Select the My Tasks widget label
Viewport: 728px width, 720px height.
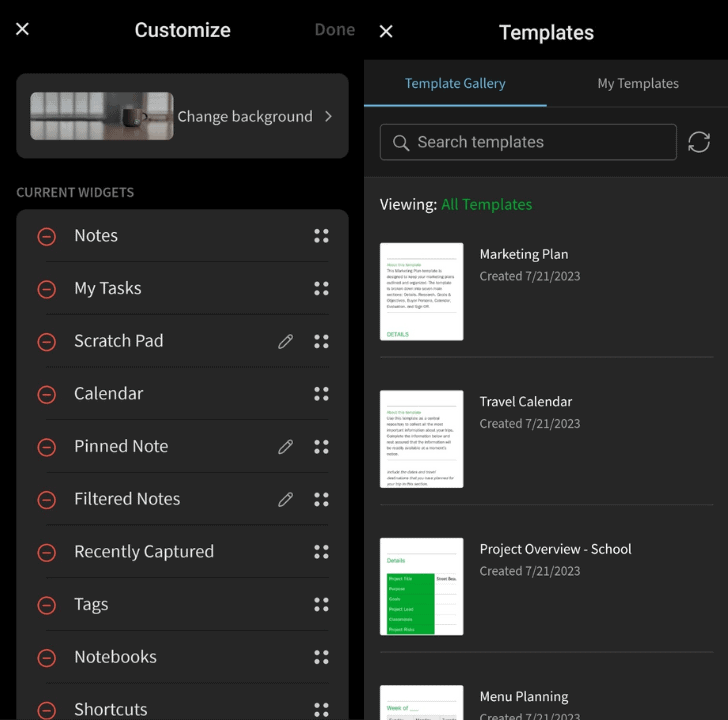(108, 289)
